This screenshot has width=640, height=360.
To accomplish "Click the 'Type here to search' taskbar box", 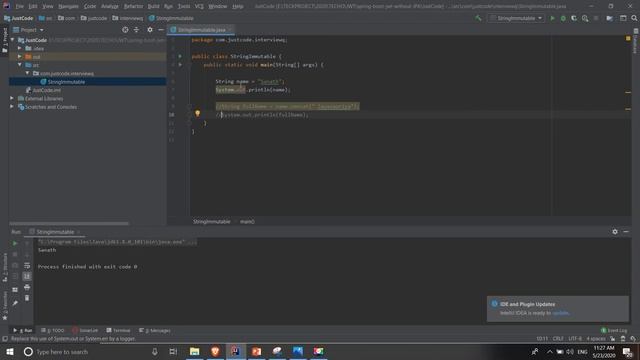I will 90,351.
